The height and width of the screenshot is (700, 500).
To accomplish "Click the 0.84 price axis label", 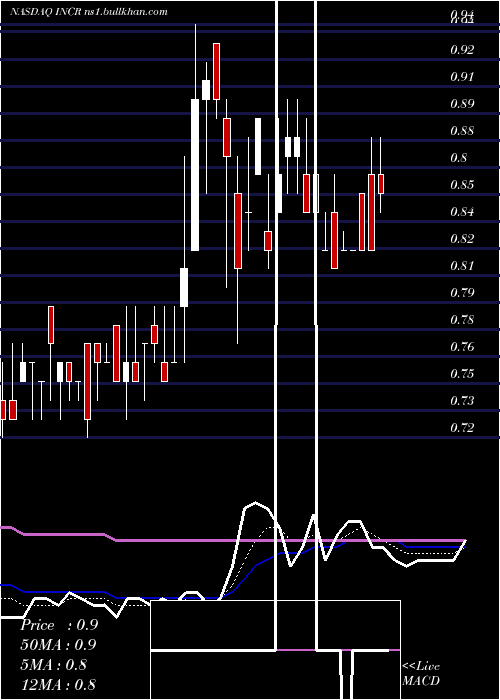I will click(462, 212).
